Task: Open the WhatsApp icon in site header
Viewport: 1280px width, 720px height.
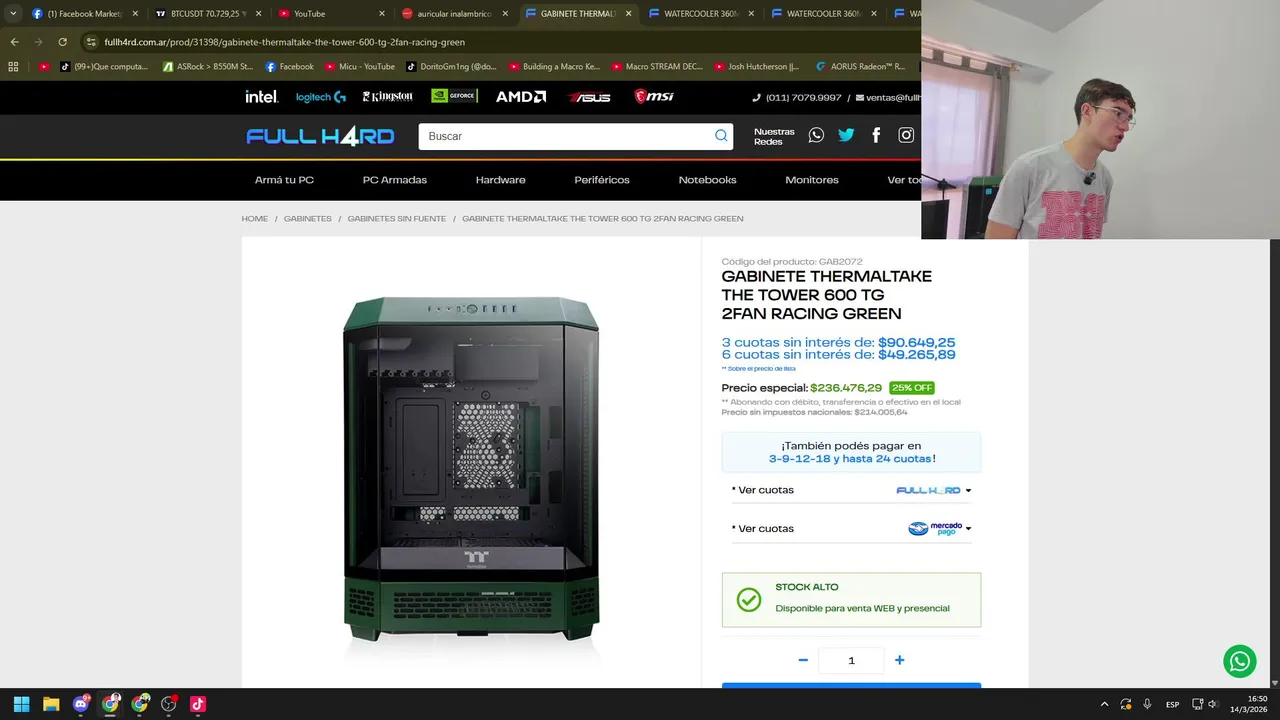Action: (x=816, y=135)
